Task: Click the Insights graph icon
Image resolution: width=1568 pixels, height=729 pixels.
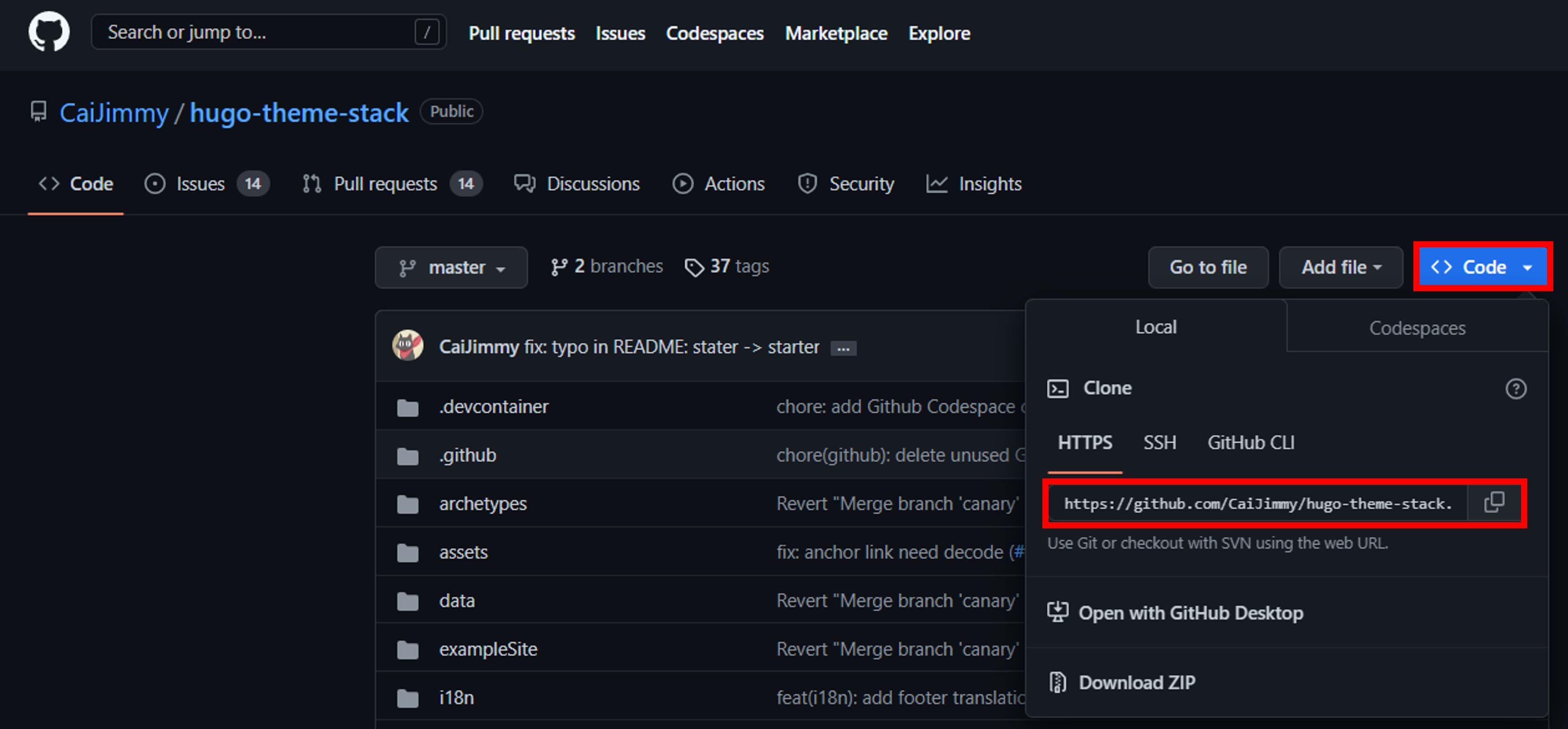Action: [937, 184]
